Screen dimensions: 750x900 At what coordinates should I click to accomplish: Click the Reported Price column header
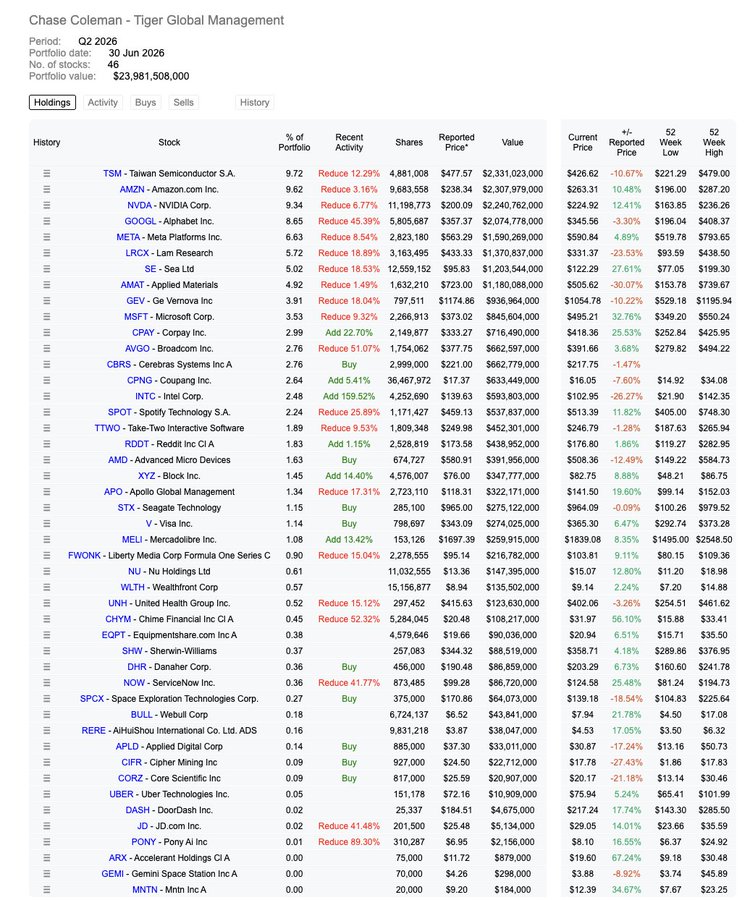tap(457, 142)
